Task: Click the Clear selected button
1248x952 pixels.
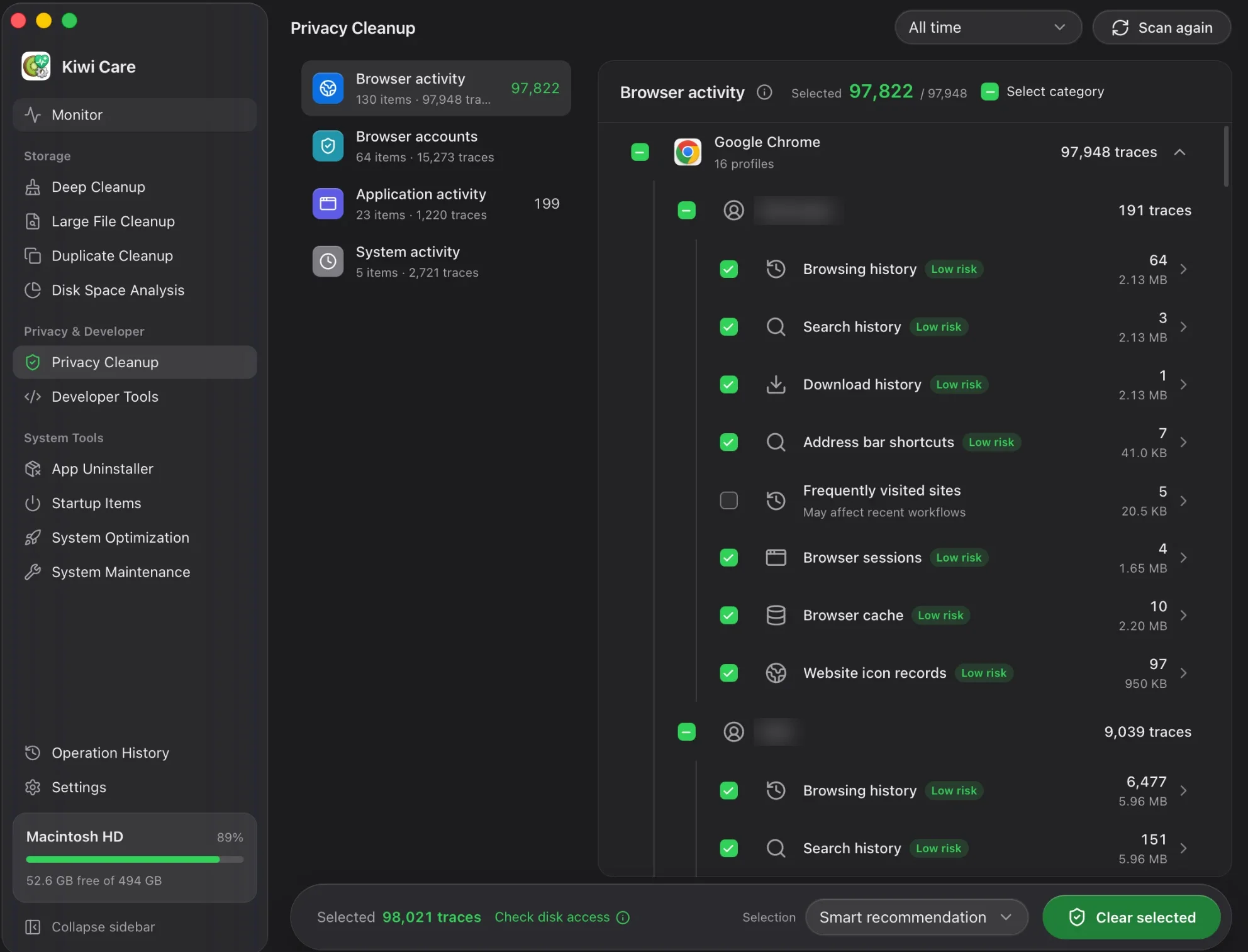Action: [1132, 917]
